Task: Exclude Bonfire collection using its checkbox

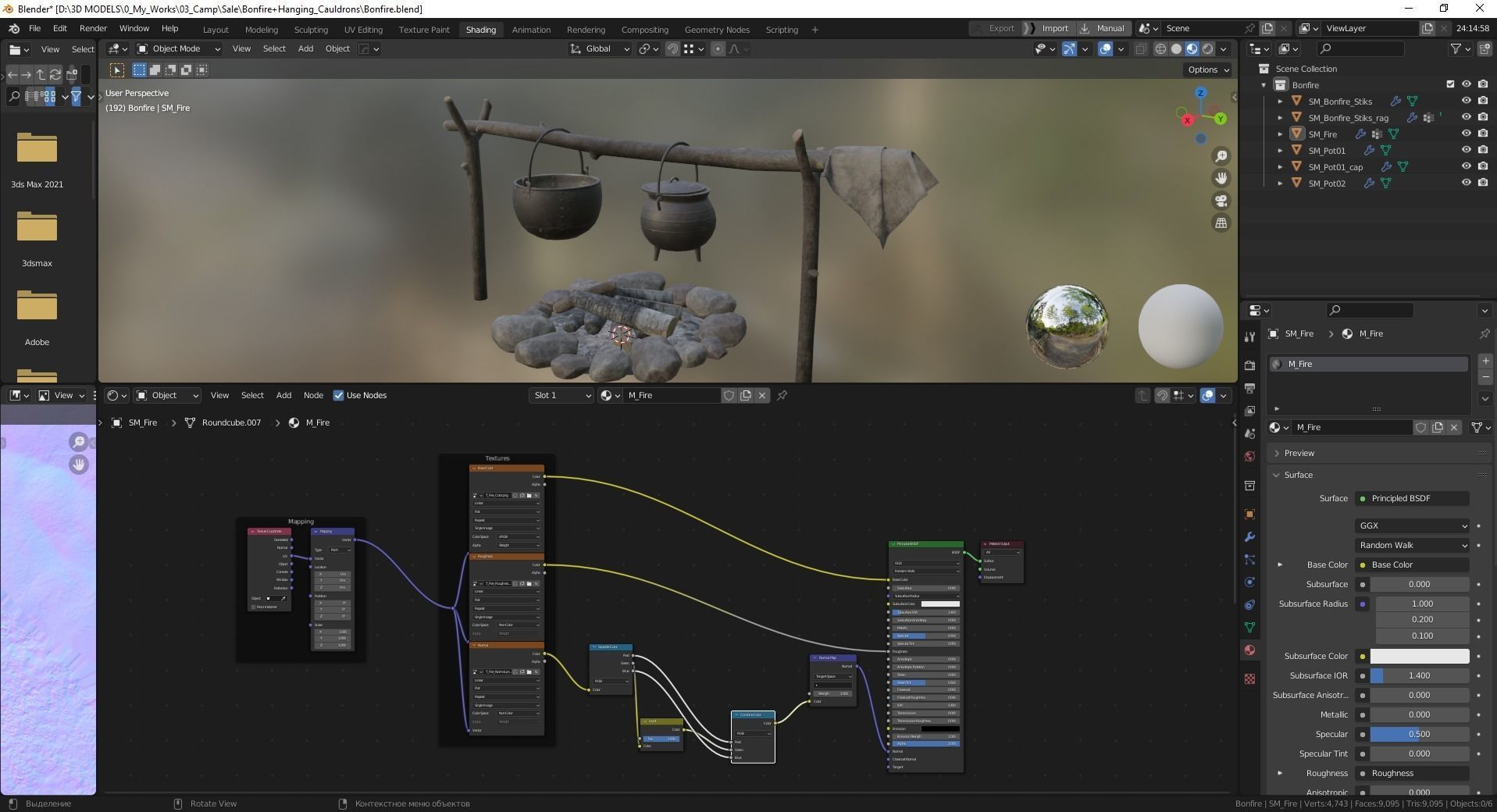Action: click(1450, 84)
